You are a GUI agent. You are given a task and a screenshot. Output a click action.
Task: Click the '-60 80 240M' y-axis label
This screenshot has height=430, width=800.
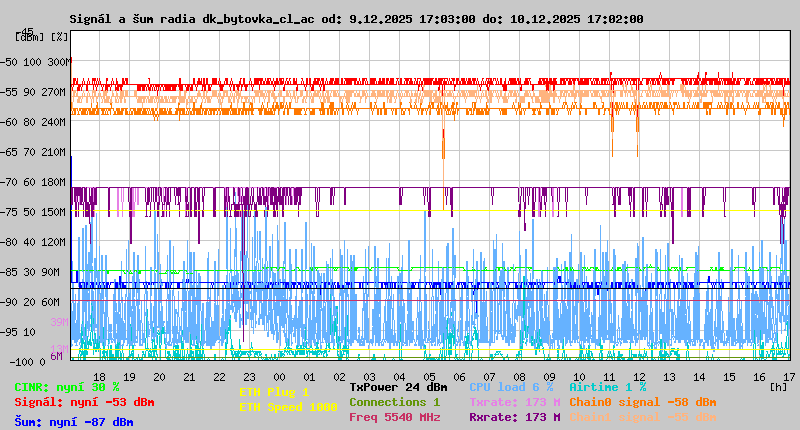point(33,122)
